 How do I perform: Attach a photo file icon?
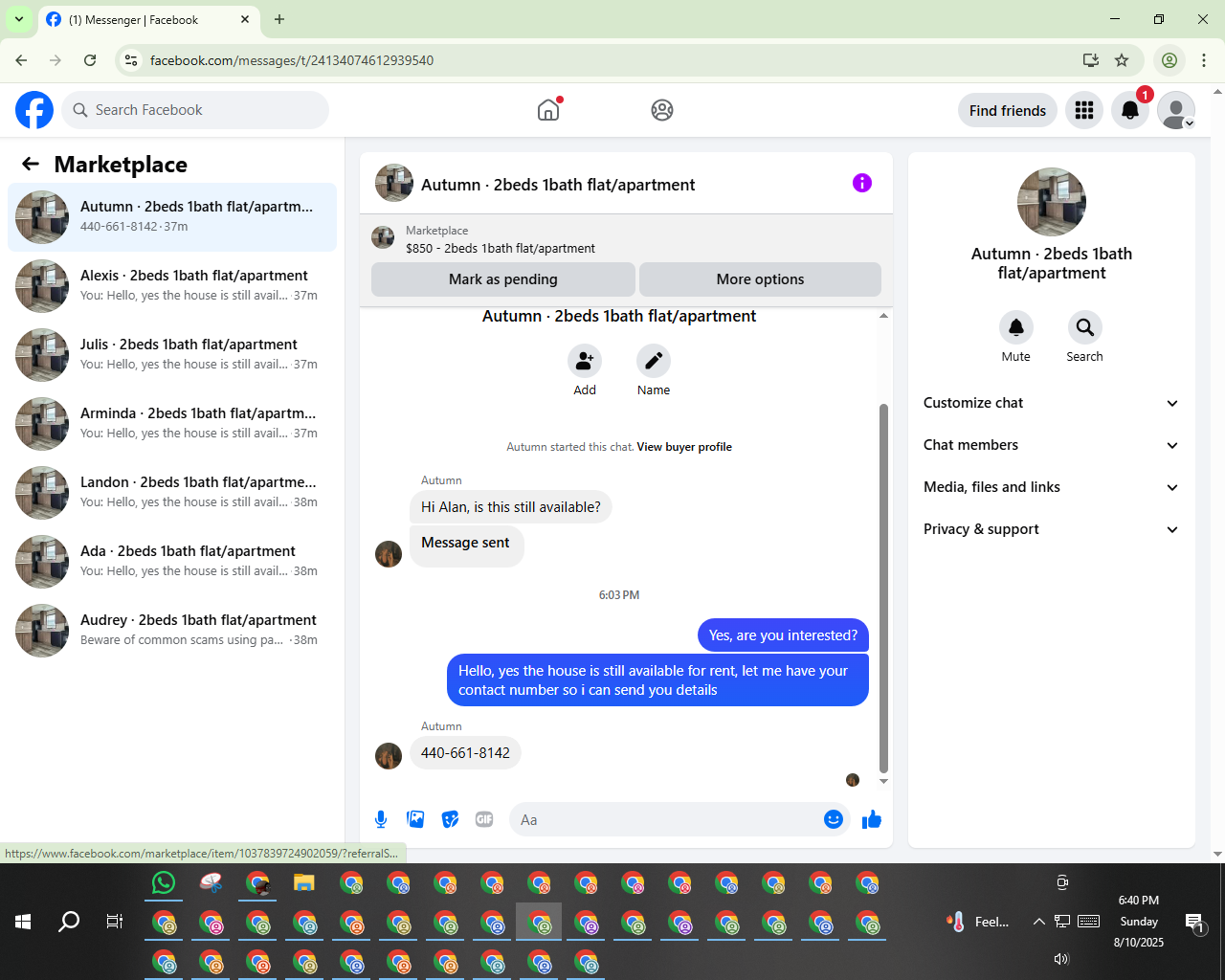click(415, 819)
